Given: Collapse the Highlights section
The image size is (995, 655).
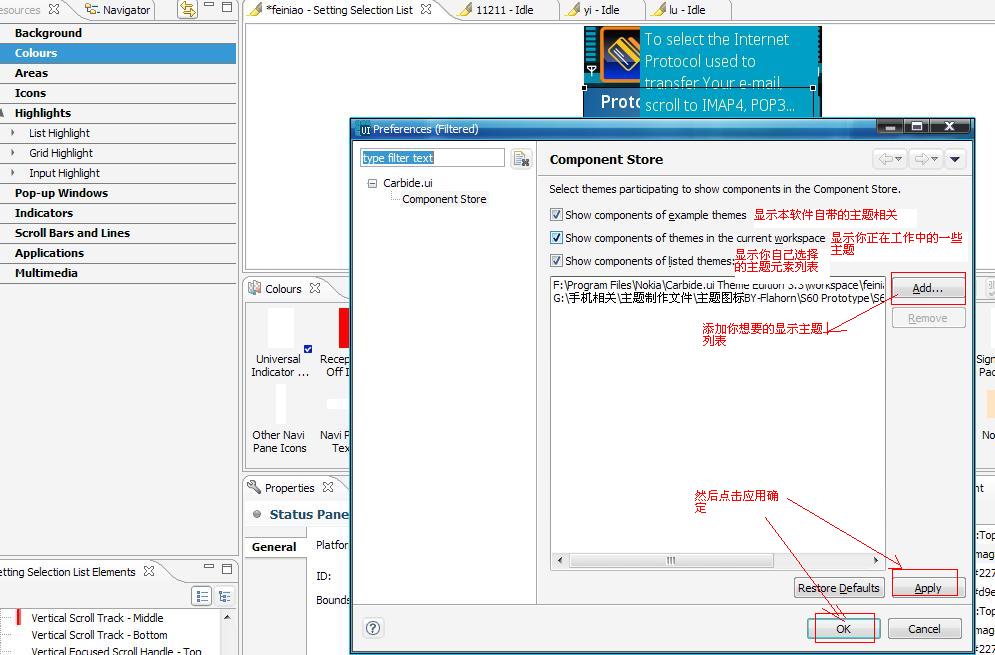Looking at the screenshot, I should tap(3, 113).
